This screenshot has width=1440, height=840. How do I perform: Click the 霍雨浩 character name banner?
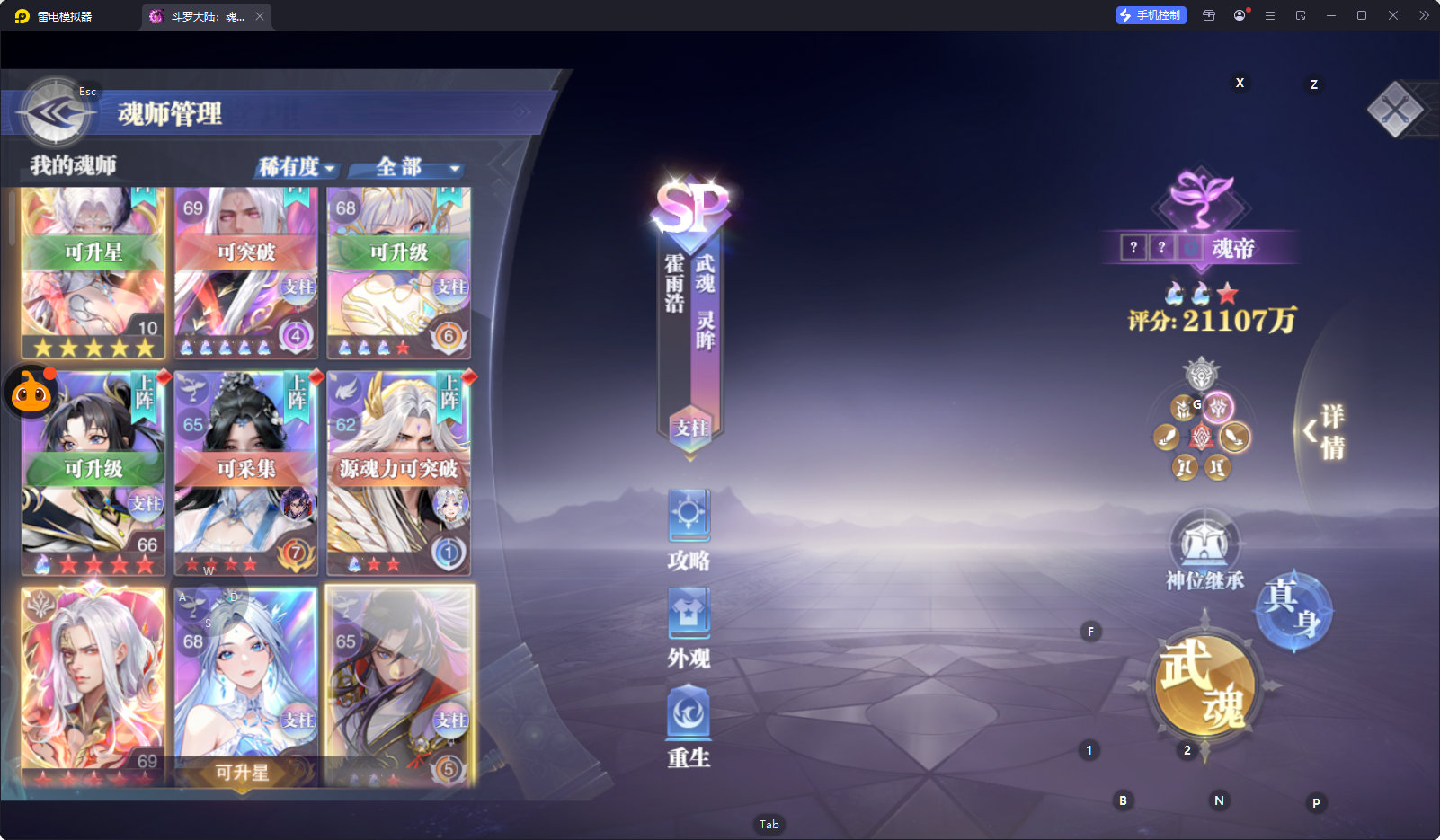(674, 283)
